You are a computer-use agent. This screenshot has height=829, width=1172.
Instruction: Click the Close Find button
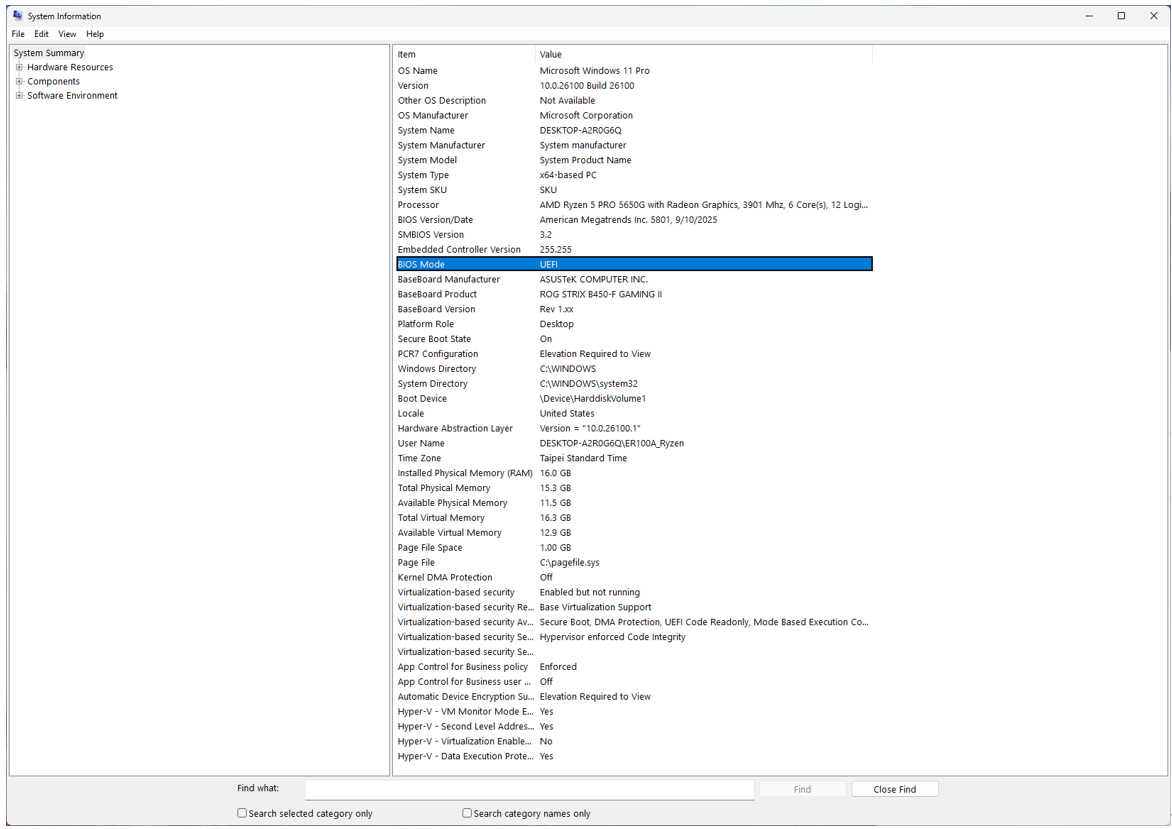coord(894,789)
